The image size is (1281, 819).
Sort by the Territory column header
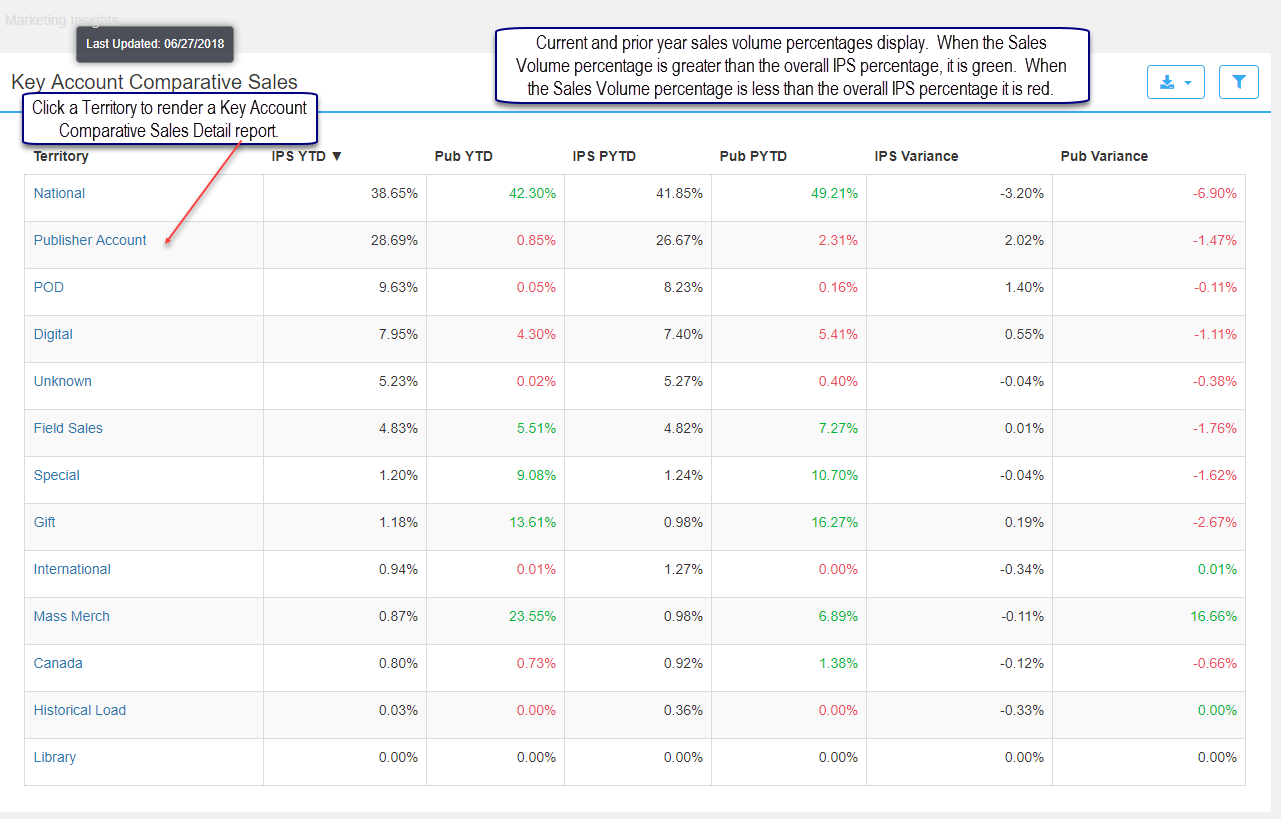(61, 156)
